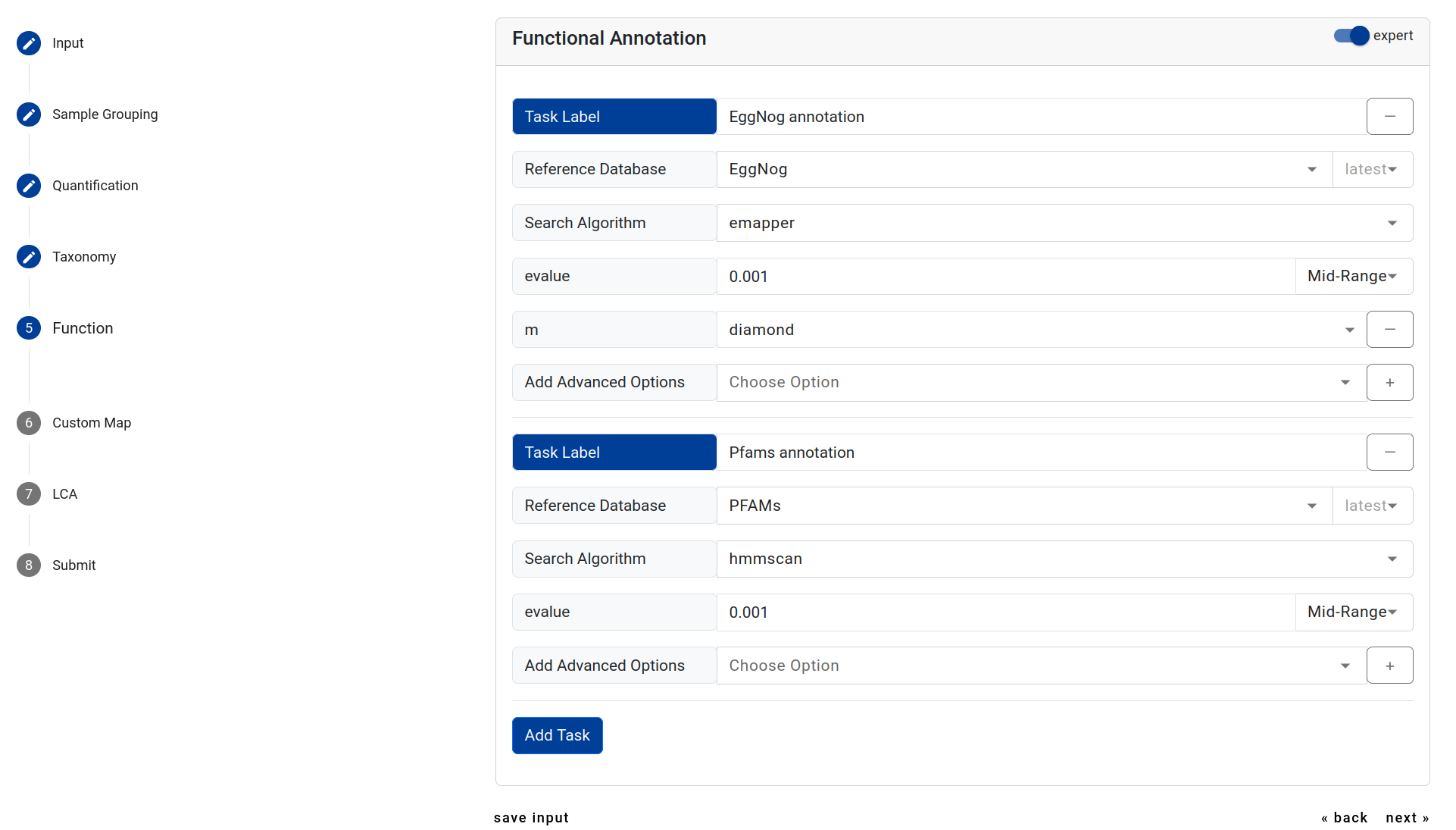Edit the Pfams evalue input field
The image size is (1456, 830).
tap(1005, 612)
